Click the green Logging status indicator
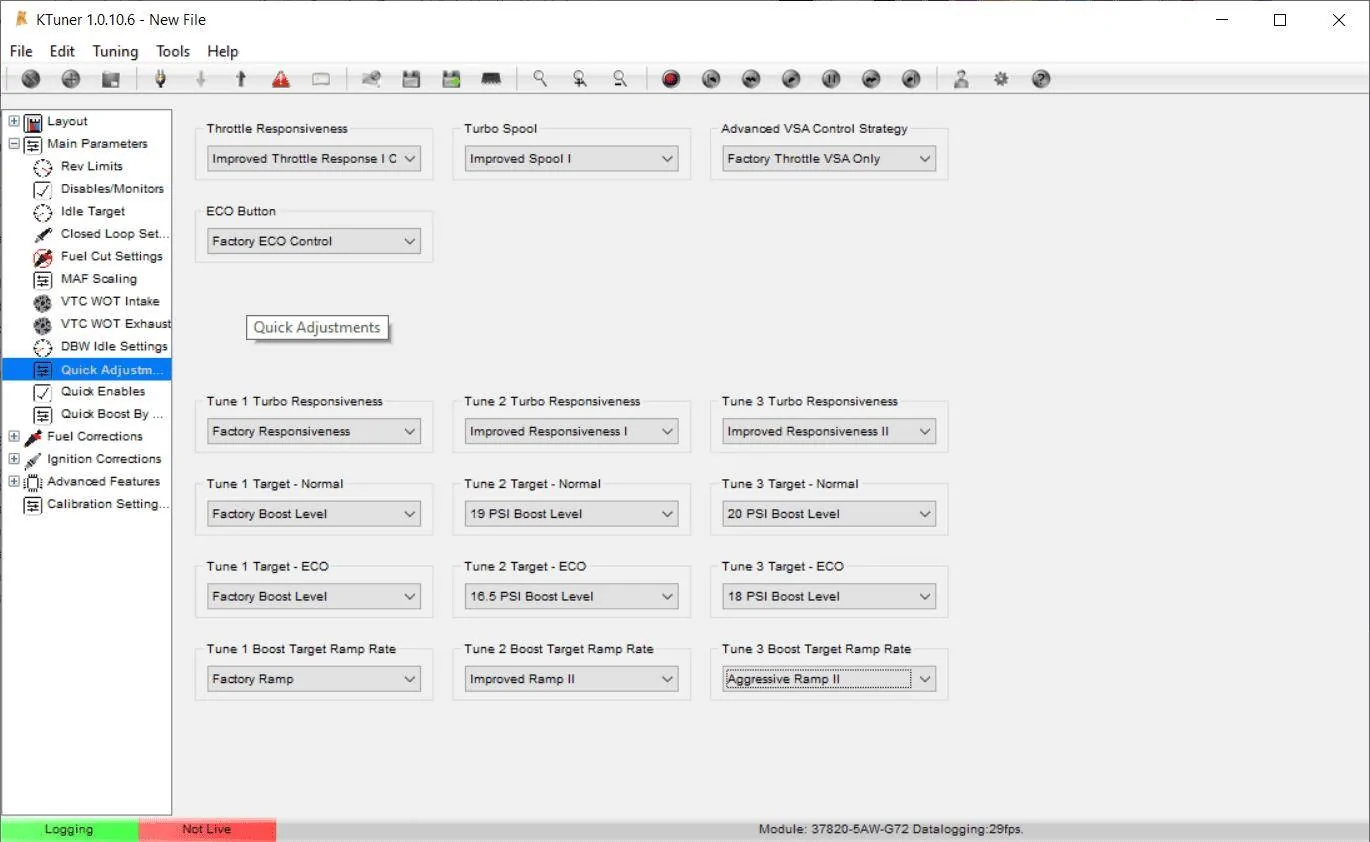Viewport: 1370px width, 842px height. point(69,830)
